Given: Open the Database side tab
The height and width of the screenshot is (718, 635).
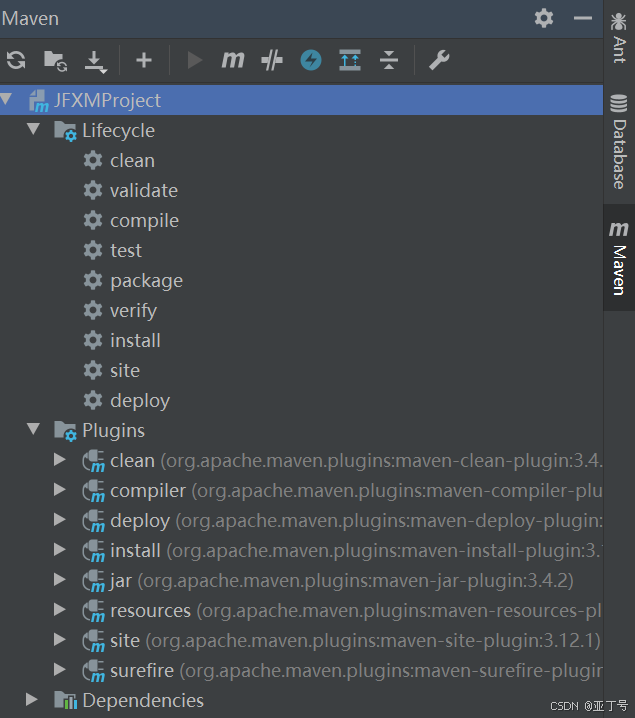Looking at the screenshot, I should click(x=619, y=141).
